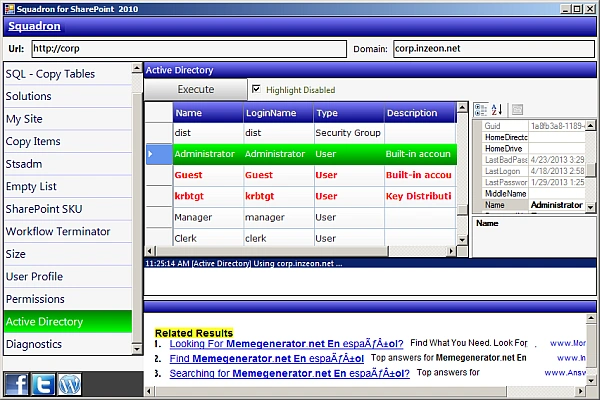Focus the Url input field
Screen dimensions: 600x400
(189, 49)
